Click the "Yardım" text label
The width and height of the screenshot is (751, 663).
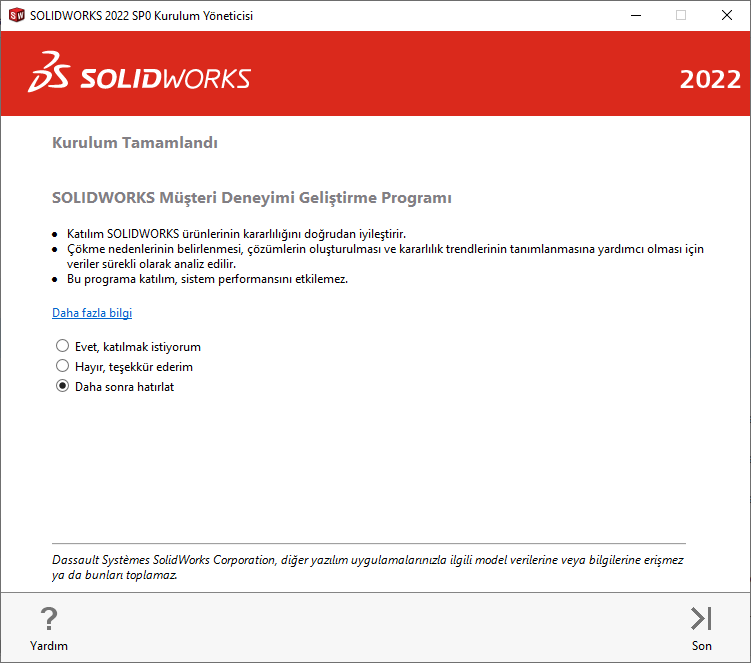[49, 646]
